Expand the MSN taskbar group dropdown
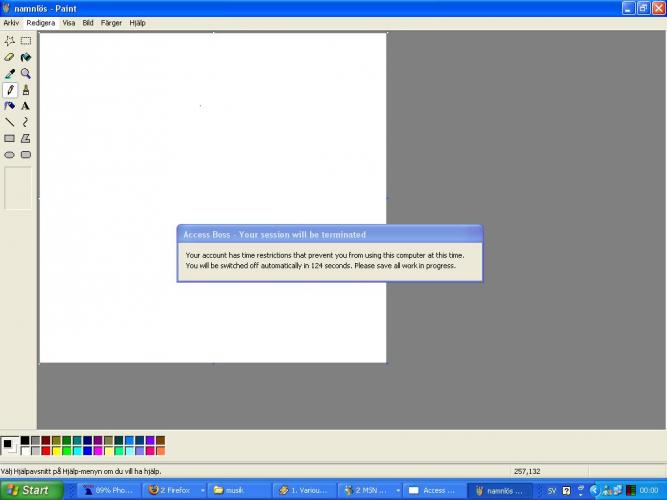The width and height of the screenshot is (667, 500). pos(399,490)
